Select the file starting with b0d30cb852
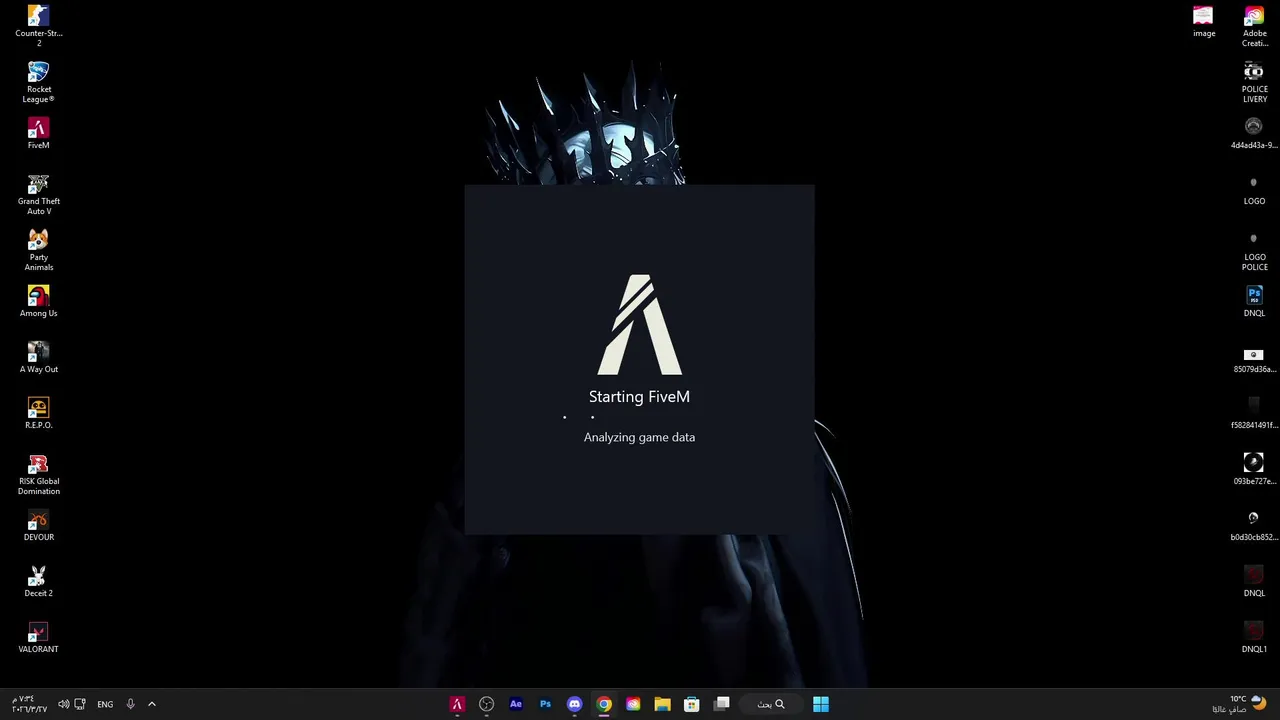The height and width of the screenshot is (720, 1280). (1254, 526)
